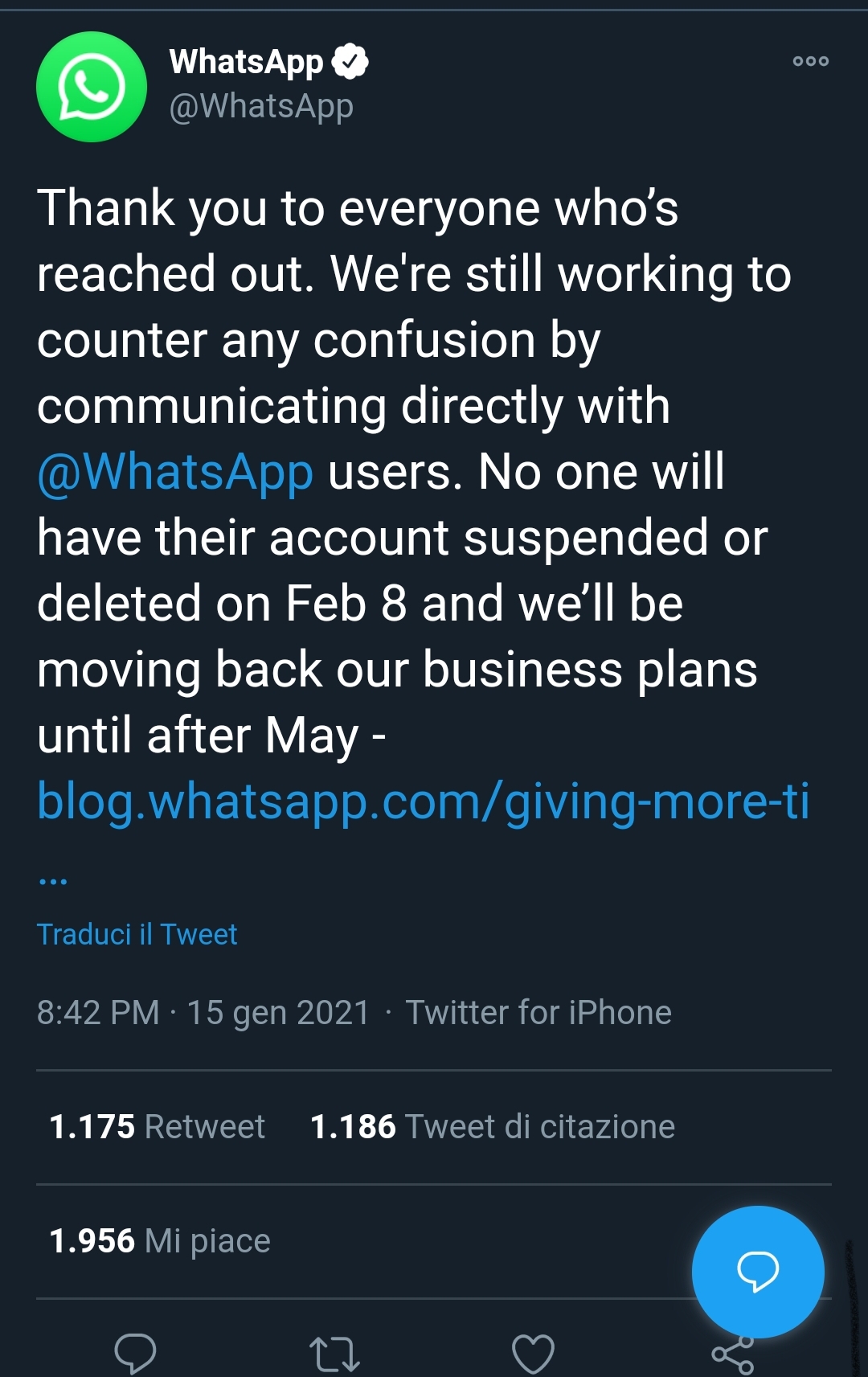Open the @WhatsApp mention in tweet text
868x1377 pixels.
[175, 472]
